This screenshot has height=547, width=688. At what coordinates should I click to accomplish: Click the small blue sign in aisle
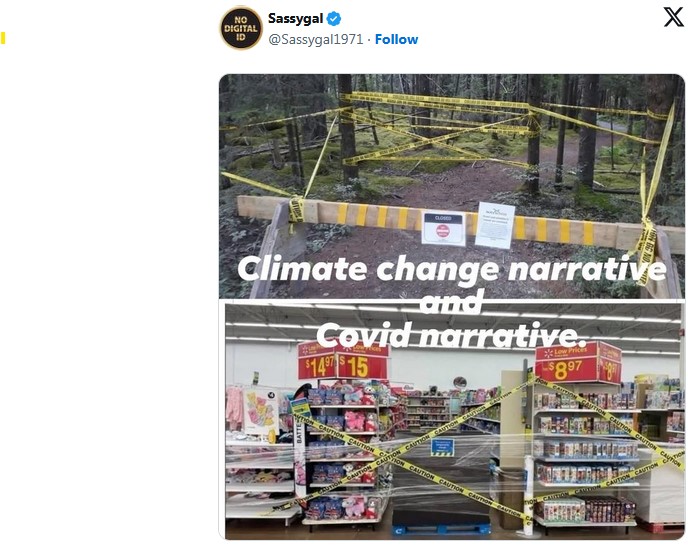tap(442, 447)
